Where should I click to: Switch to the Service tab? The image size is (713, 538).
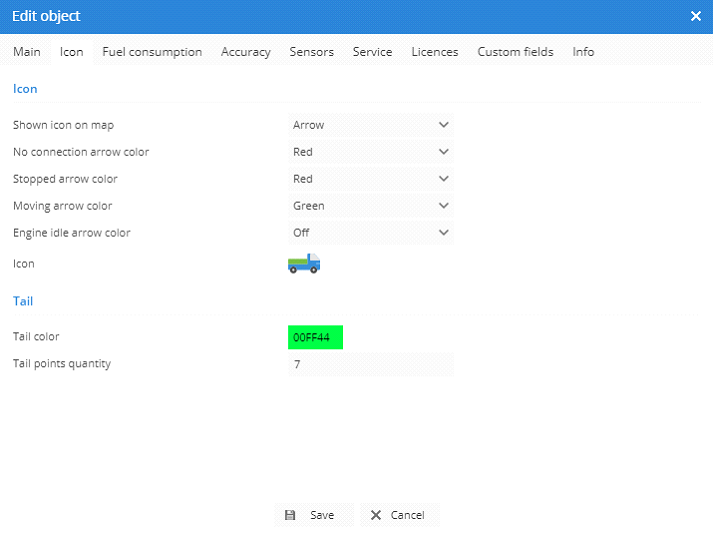point(372,52)
